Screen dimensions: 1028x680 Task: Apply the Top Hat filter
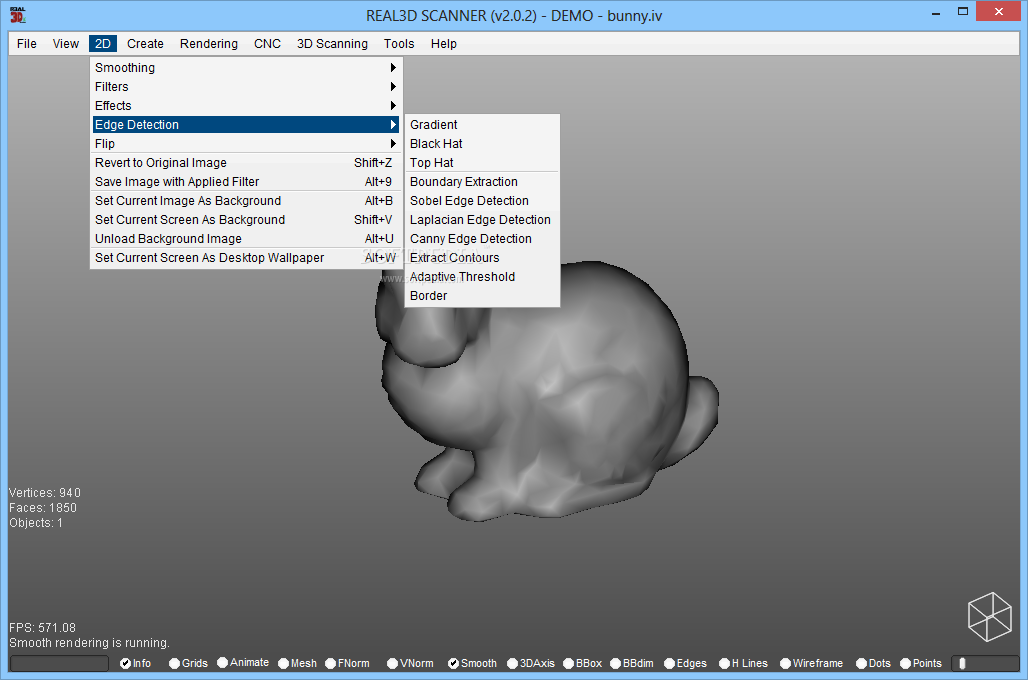tap(482, 163)
